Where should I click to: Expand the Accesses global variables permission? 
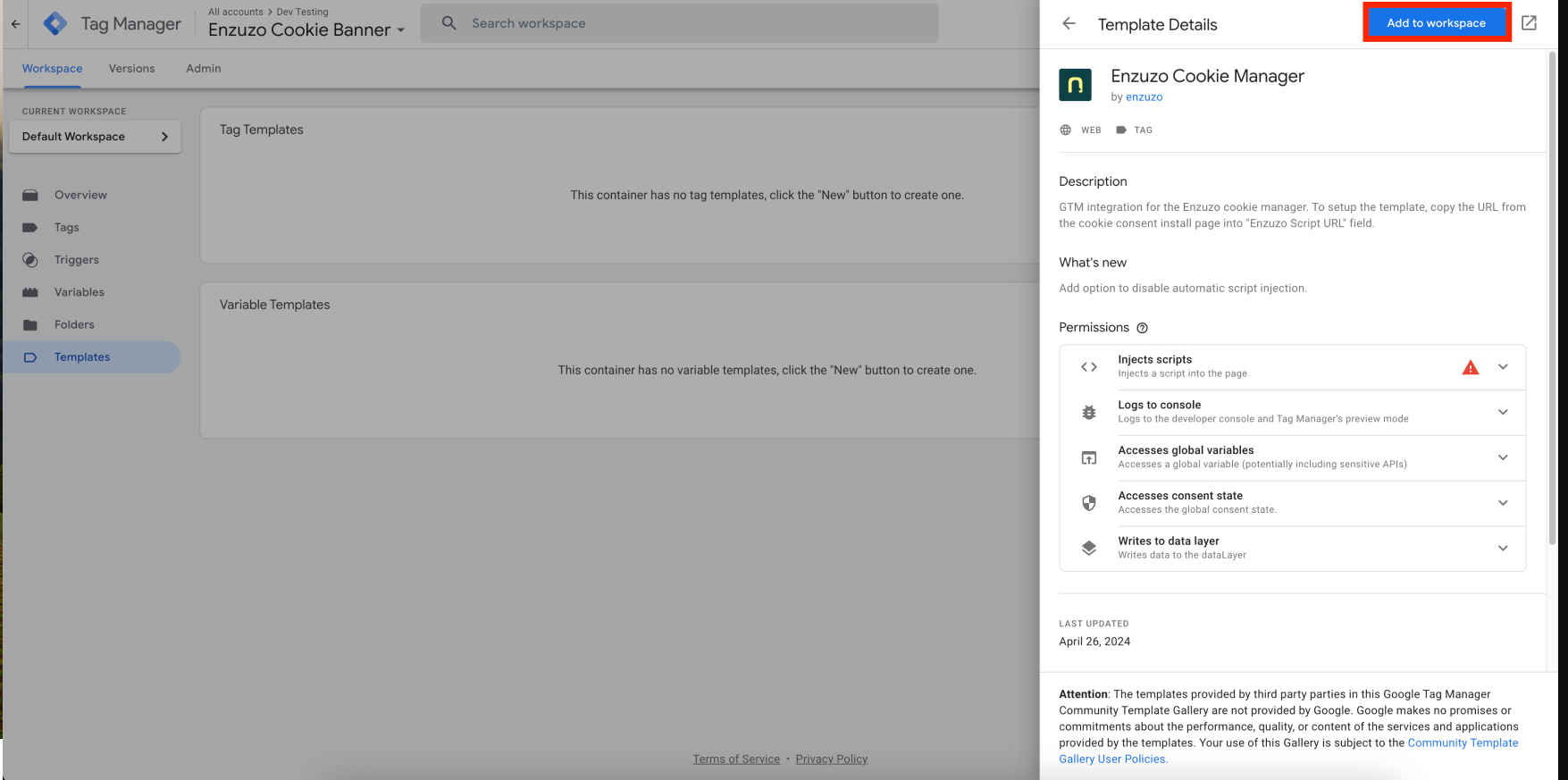[x=1503, y=457]
